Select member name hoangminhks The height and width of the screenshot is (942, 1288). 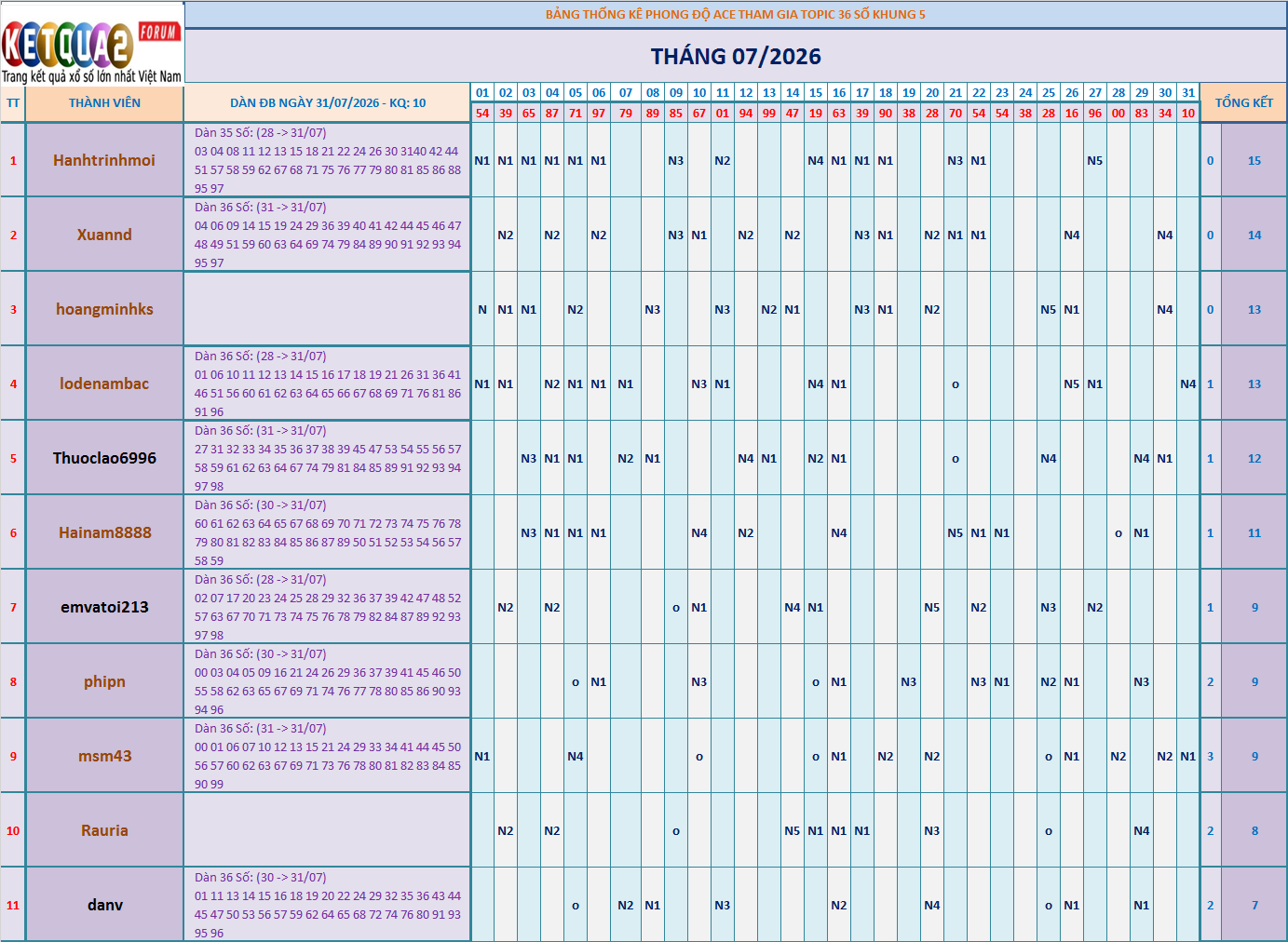click(104, 309)
